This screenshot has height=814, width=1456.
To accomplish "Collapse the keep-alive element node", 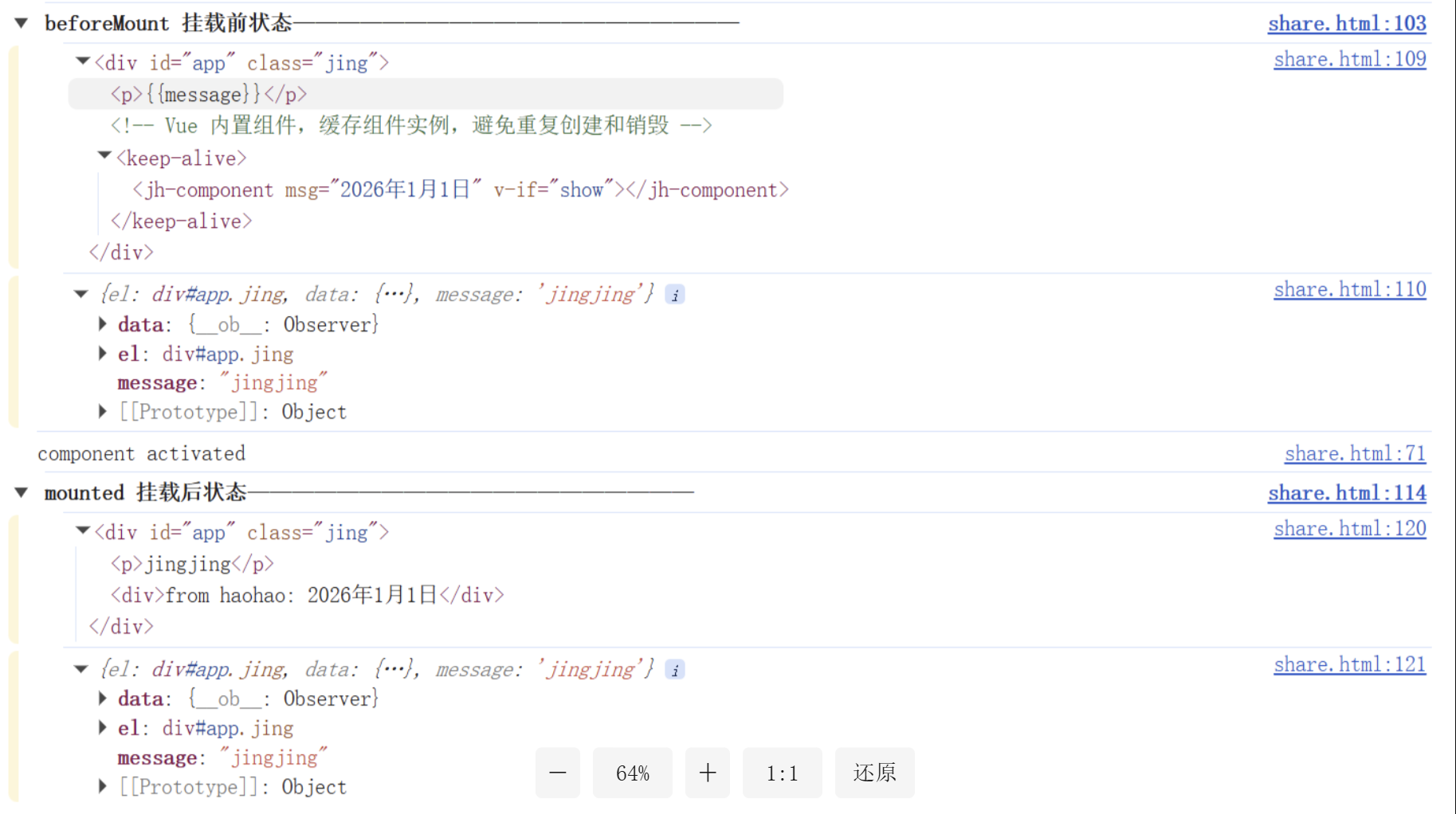I will pyautogui.click(x=104, y=156).
